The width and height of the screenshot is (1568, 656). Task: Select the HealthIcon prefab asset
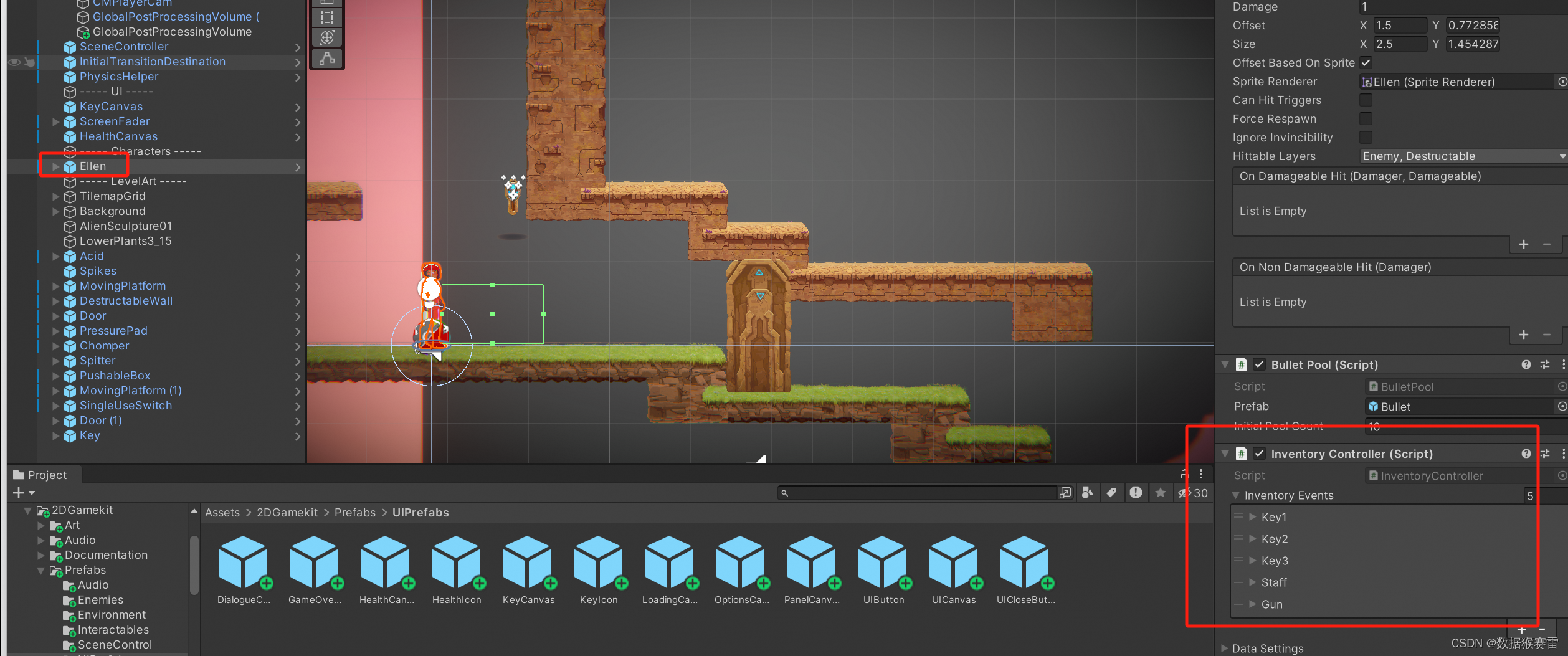click(457, 570)
